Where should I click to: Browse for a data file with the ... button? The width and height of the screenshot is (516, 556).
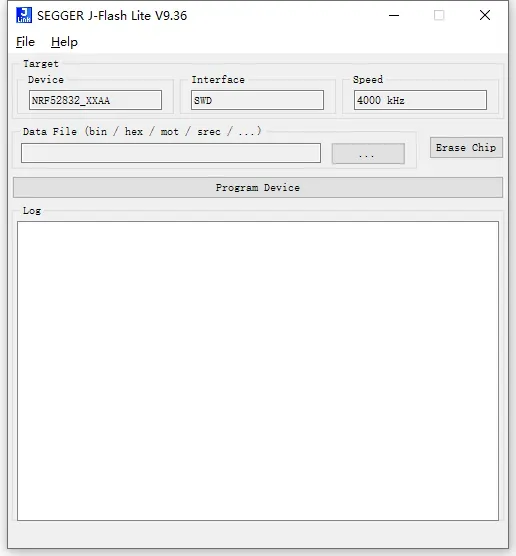coord(368,154)
